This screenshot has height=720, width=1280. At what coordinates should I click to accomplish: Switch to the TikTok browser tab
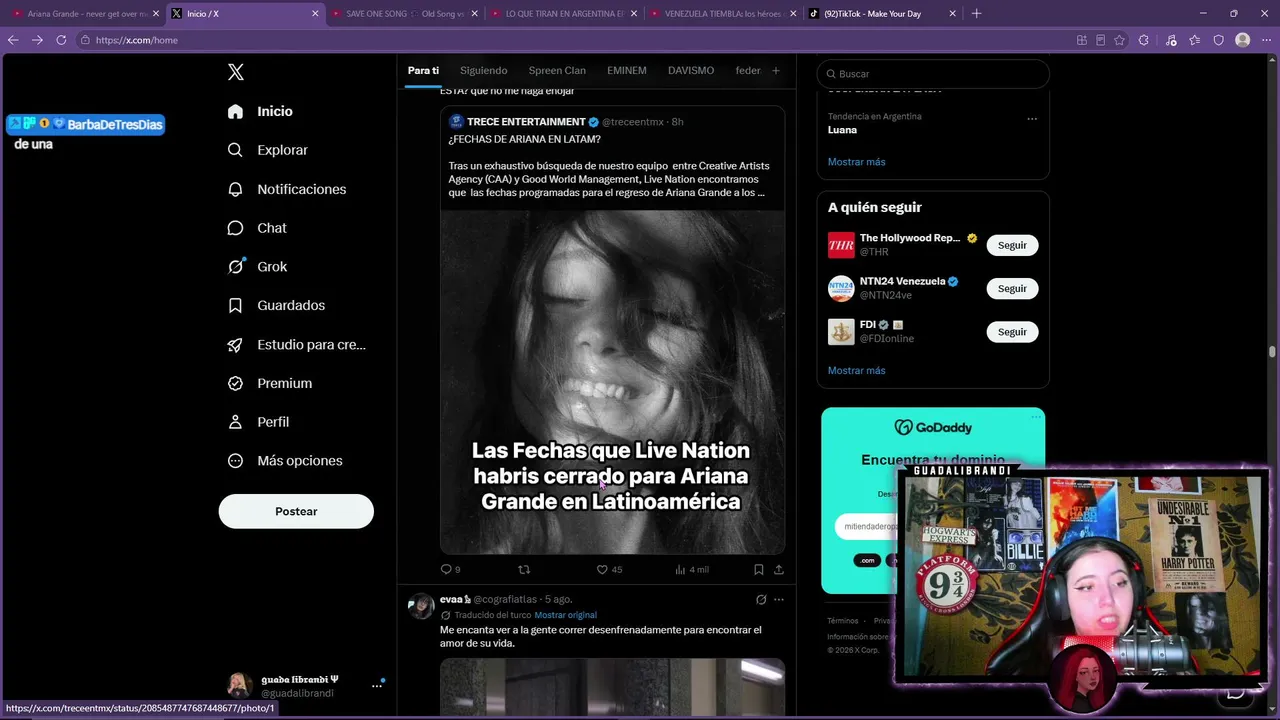(x=882, y=14)
